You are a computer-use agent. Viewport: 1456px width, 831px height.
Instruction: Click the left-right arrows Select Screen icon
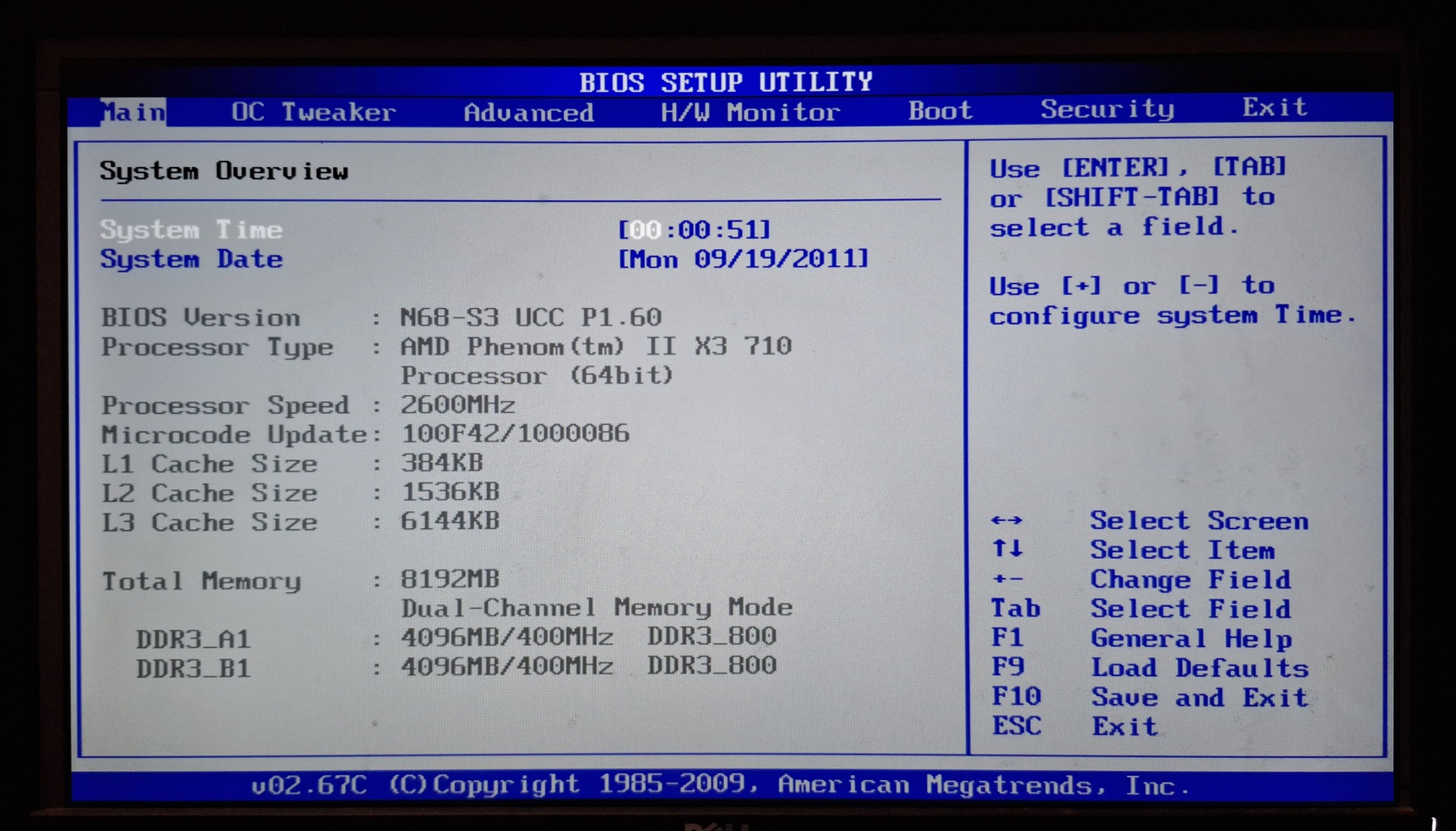coord(1007,520)
